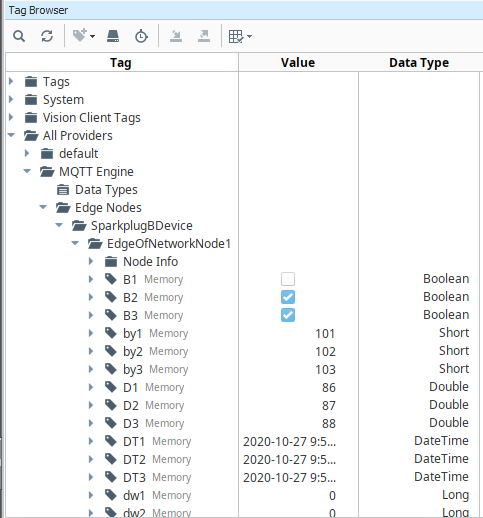Viewport: 483px width, 518px height.
Task: Click the Data Type column header
Action: point(419,62)
